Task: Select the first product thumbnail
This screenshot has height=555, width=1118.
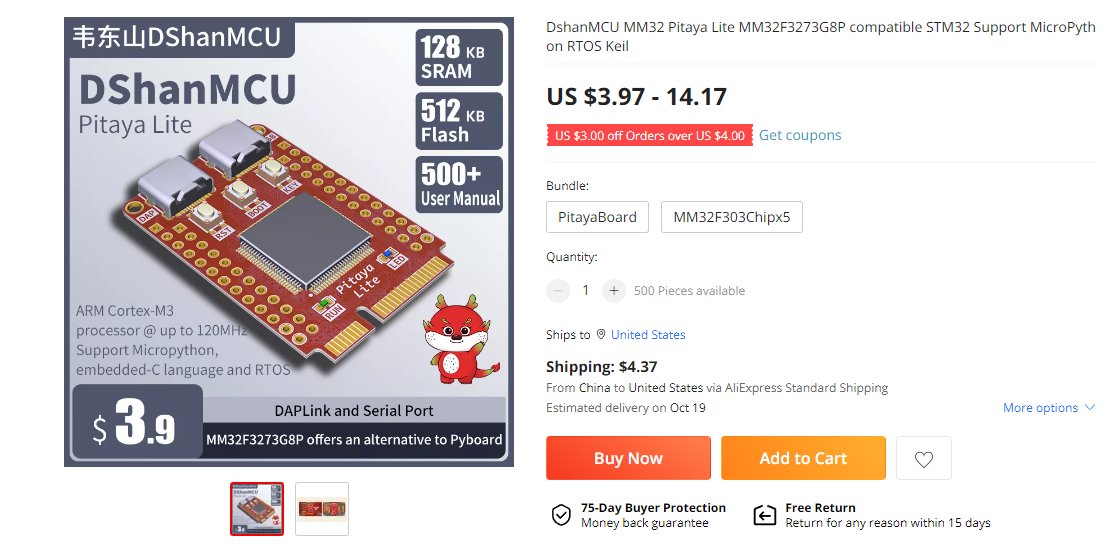Action: (257, 509)
